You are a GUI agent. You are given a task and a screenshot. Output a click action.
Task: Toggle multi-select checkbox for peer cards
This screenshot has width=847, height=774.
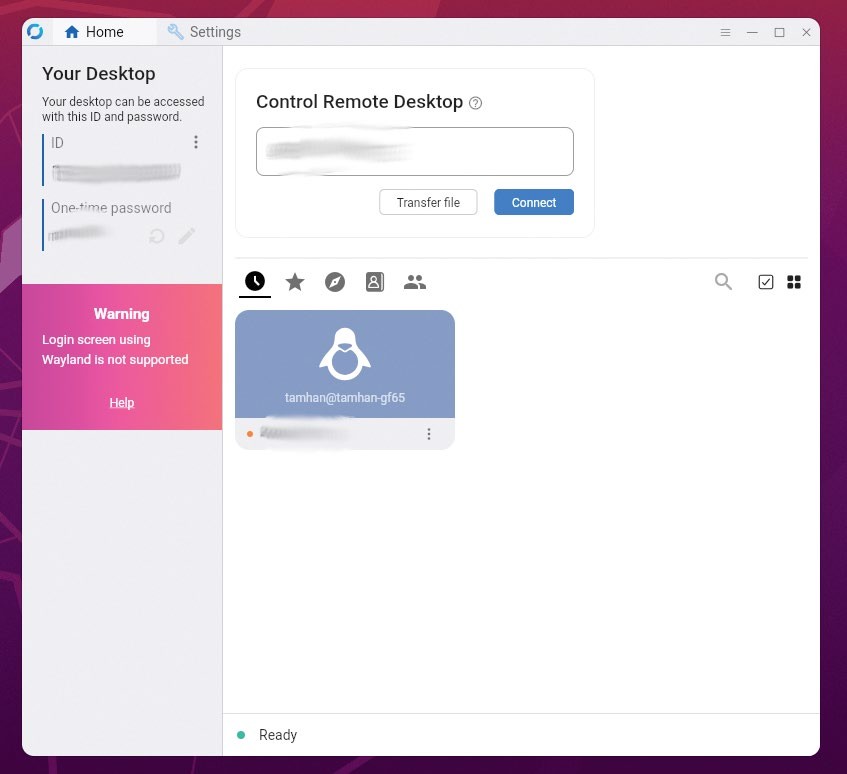tap(766, 282)
